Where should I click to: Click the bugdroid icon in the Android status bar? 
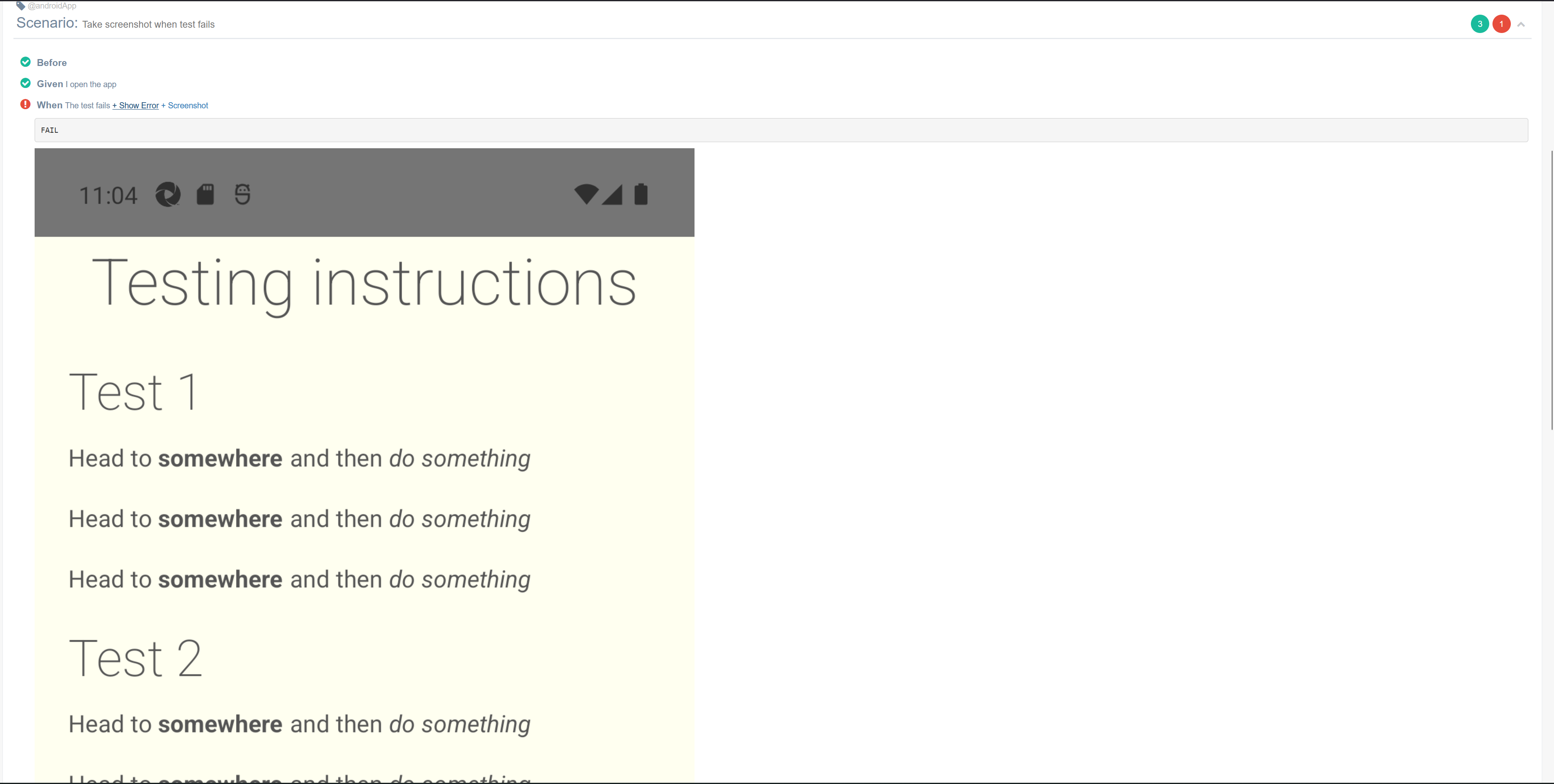(x=242, y=193)
